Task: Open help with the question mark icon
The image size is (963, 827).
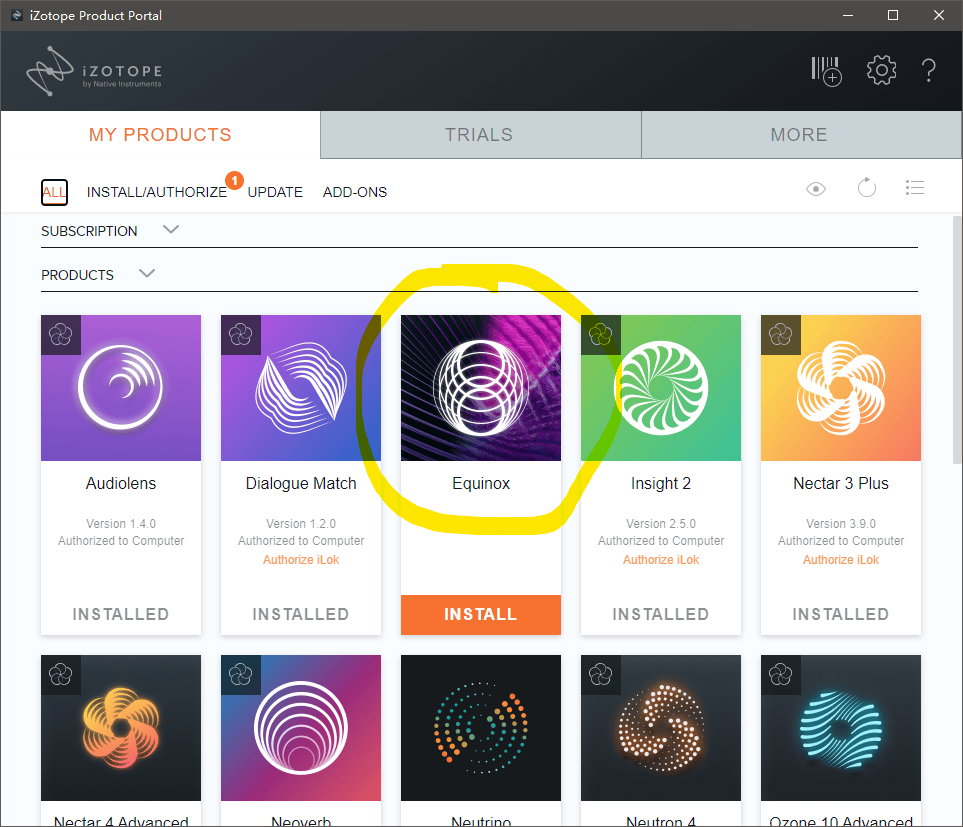Action: pyautogui.click(x=929, y=71)
